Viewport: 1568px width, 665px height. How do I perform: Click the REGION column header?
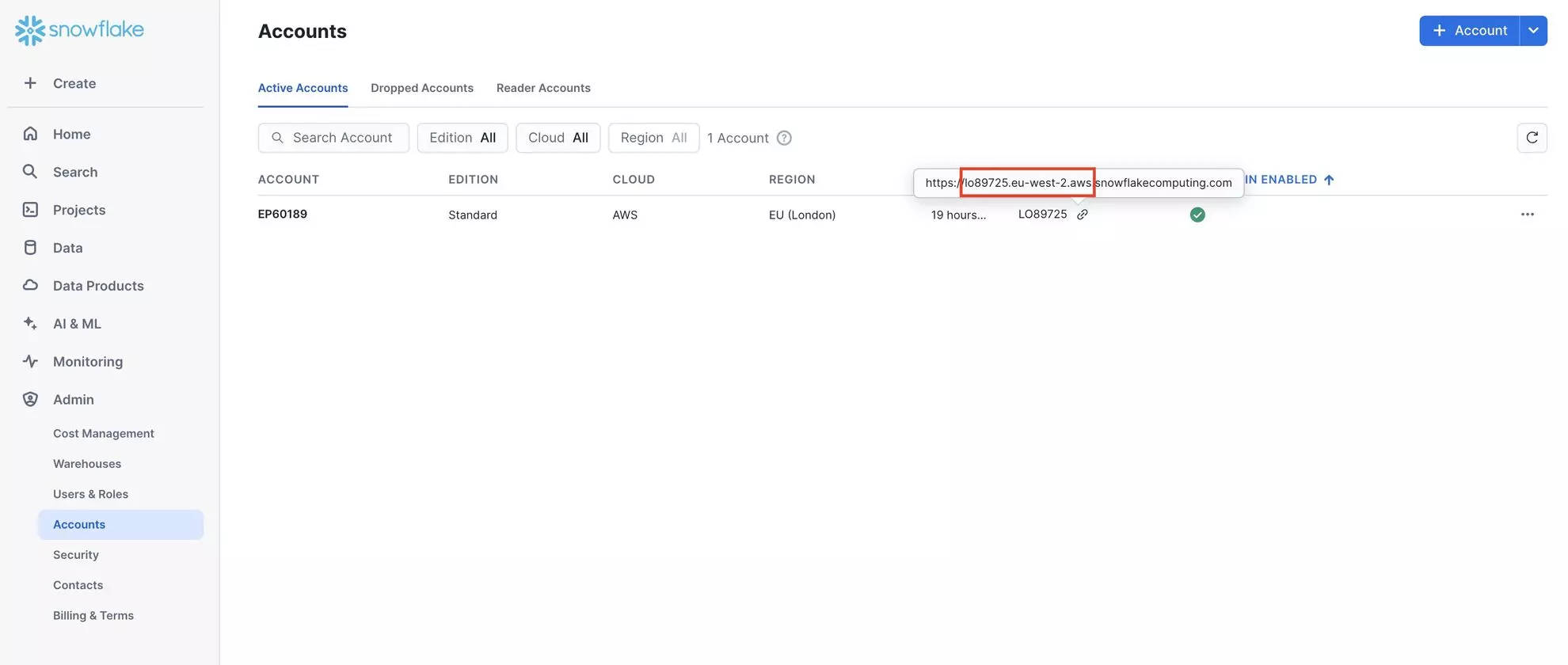click(792, 180)
